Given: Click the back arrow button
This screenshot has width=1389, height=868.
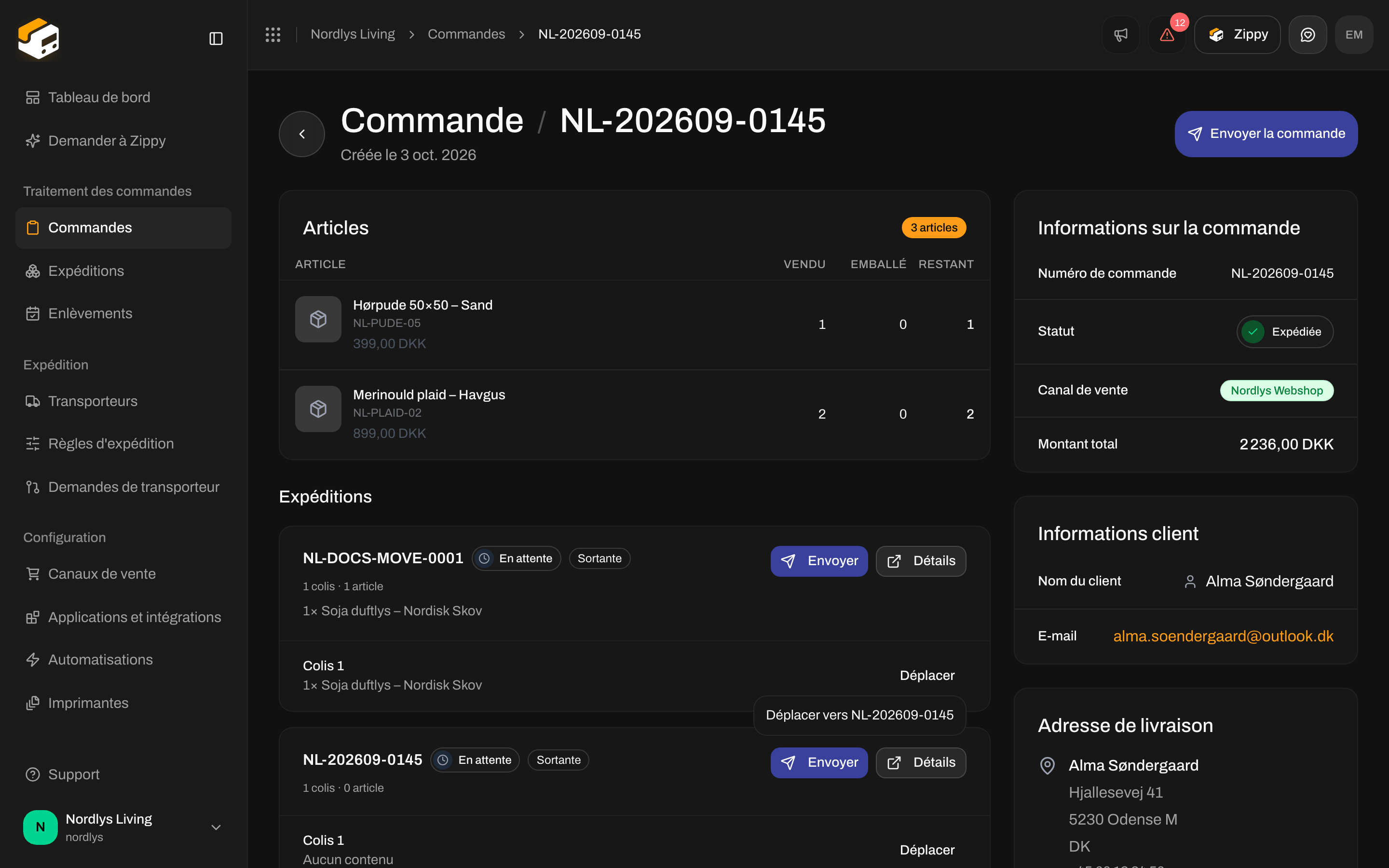Looking at the screenshot, I should tap(302, 134).
